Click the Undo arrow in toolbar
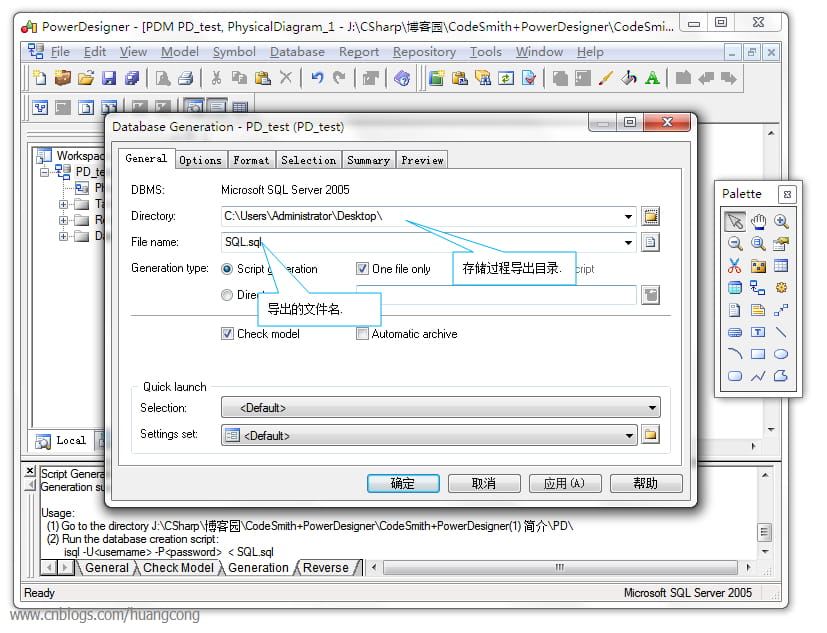Screen dimensions: 827x633 click(x=316, y=78)
